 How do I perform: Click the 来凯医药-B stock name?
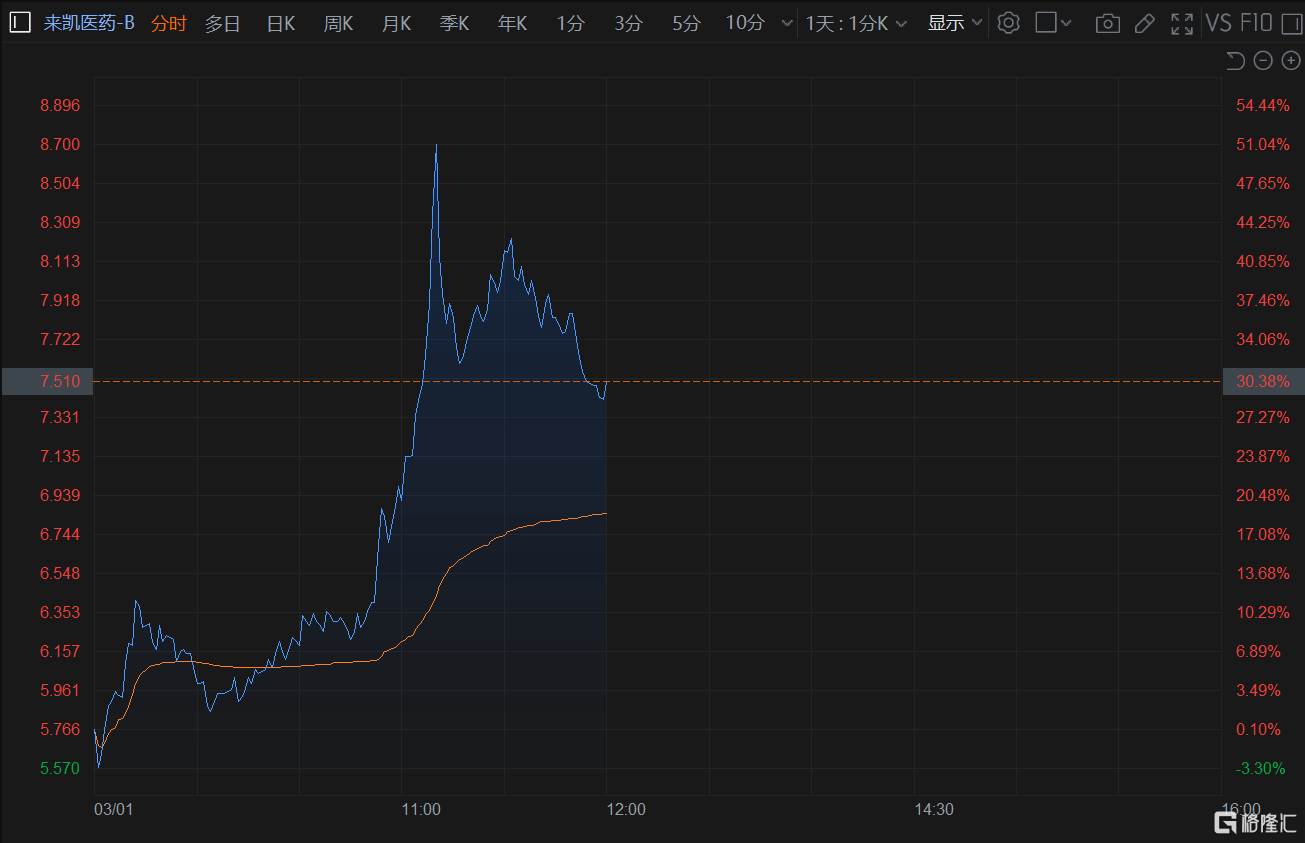point(88,23)
